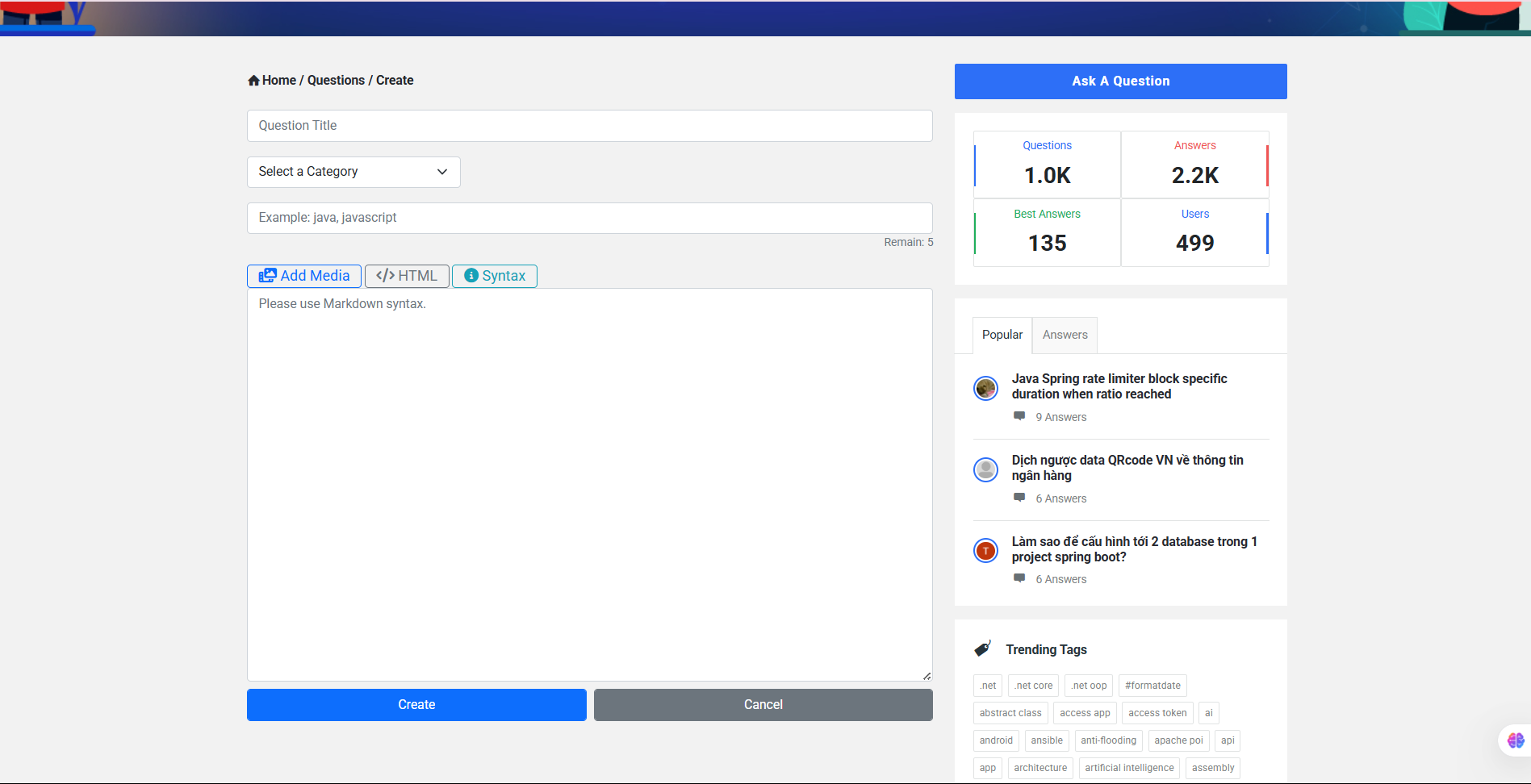Select the access token tag

coord(1157,713)
